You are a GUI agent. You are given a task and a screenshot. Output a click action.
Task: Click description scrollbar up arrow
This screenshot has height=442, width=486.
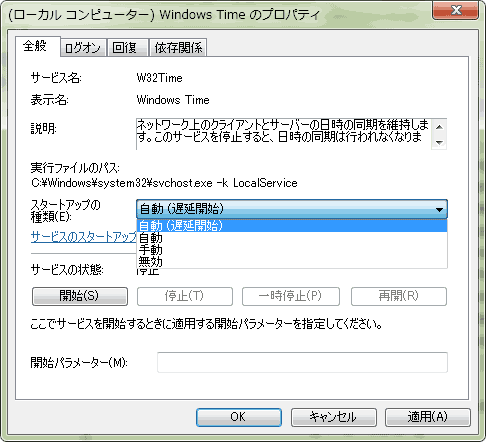(x=439, y=127)
